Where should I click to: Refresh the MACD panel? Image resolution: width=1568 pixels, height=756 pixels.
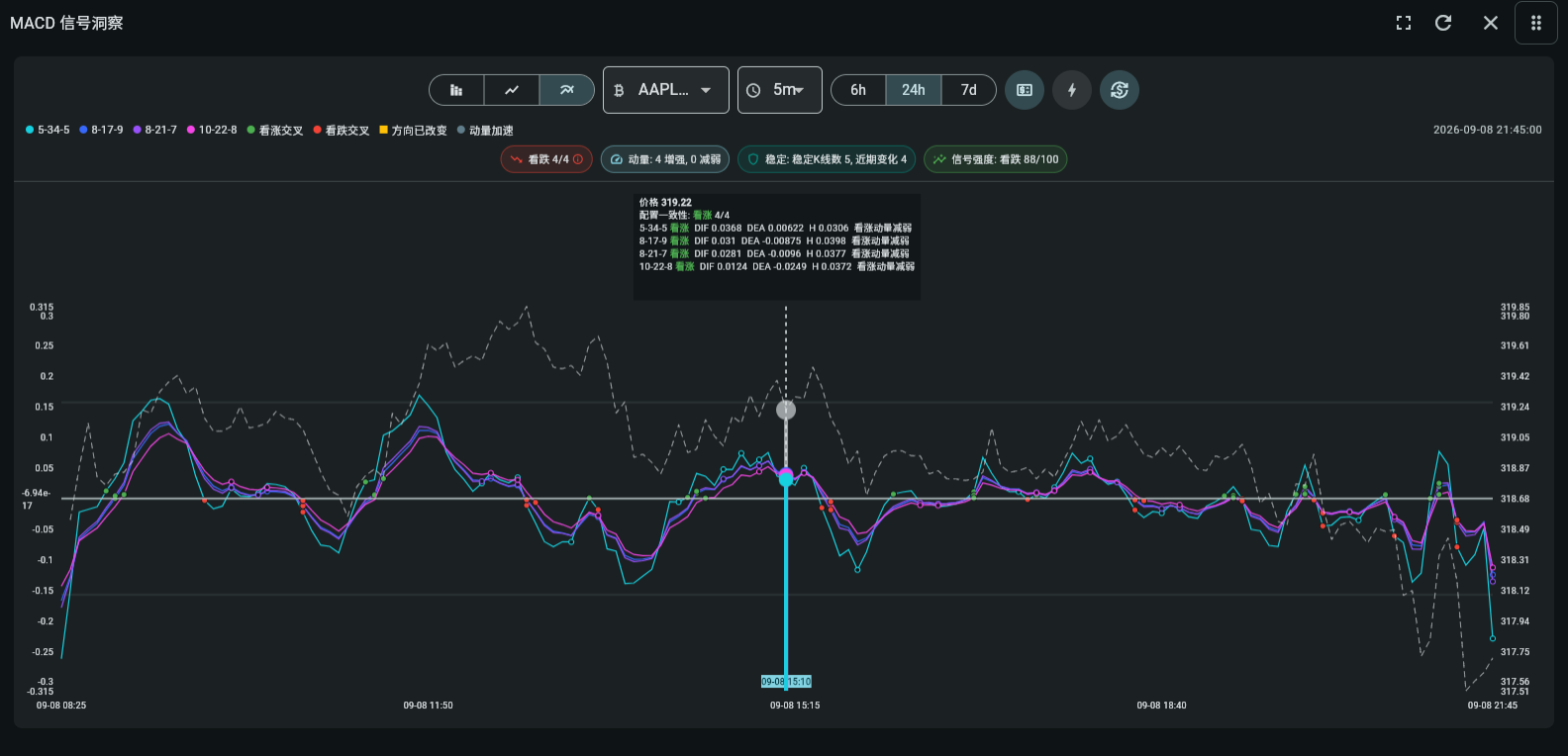tap(1443, 23)
